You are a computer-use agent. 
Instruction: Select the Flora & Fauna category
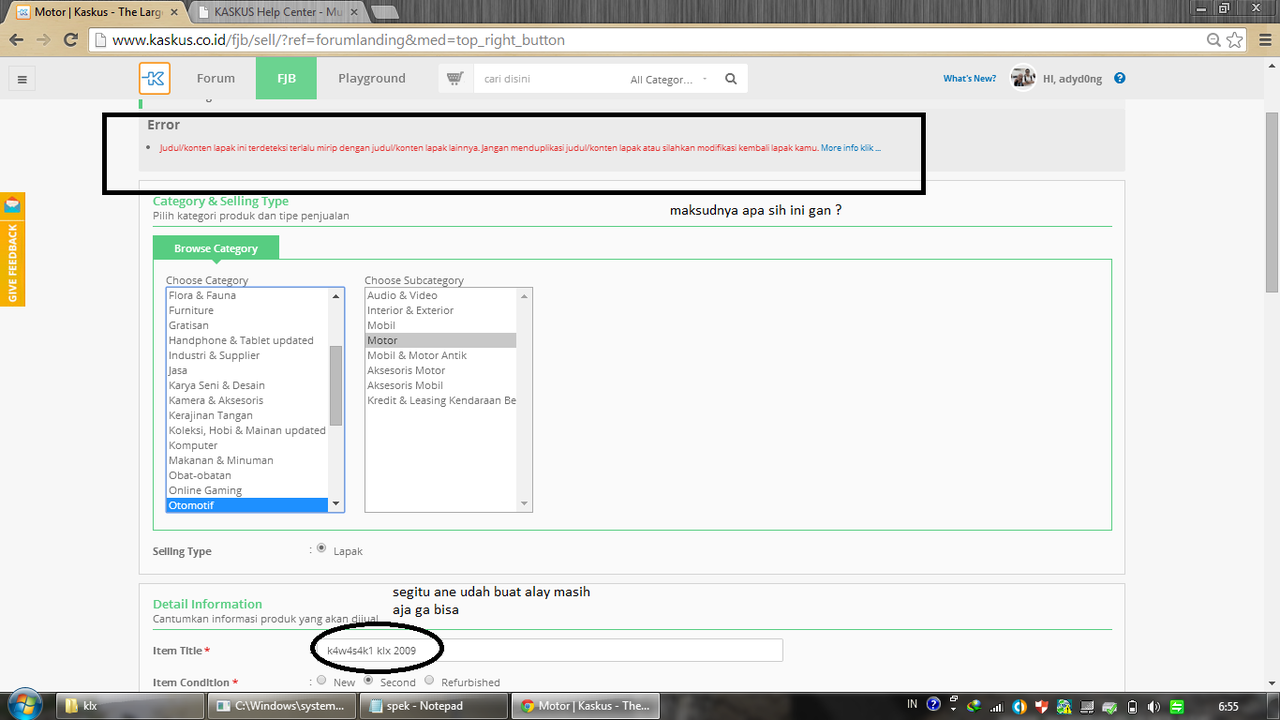(247, 295)
